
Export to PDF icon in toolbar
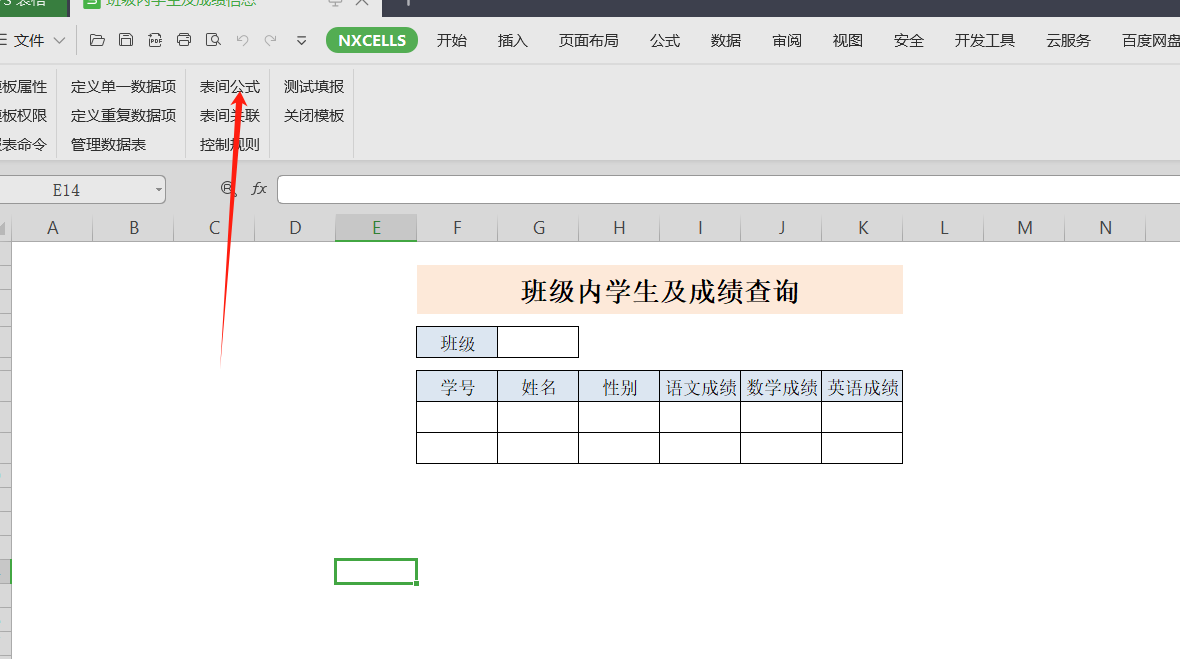click(x=155, y=40)
